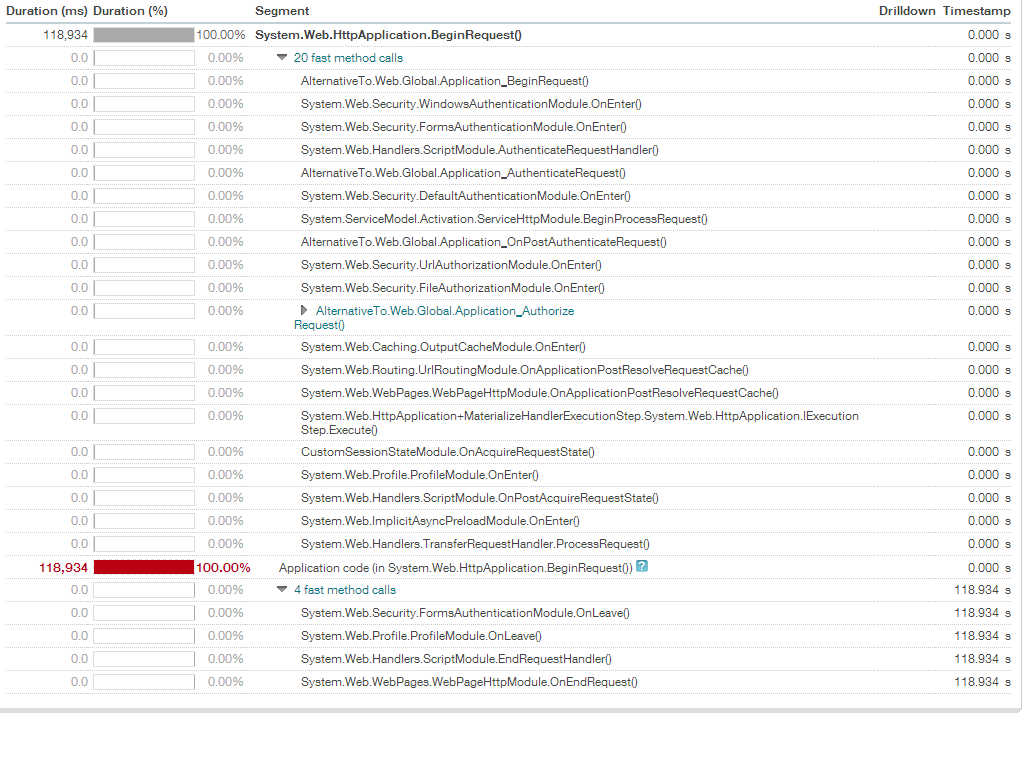
Task: Open help icon beside Application code row
Action: coord(642,566)
